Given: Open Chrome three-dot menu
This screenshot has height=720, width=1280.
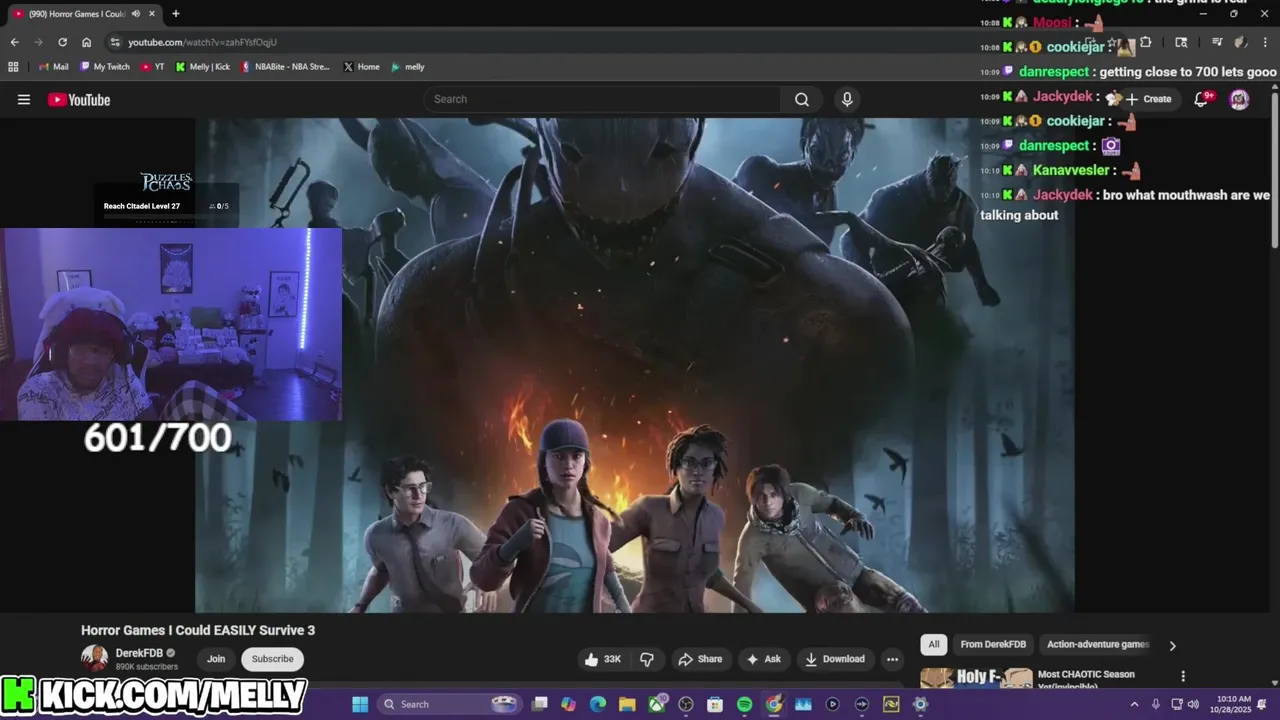Looking at the screenshot, I should (1264, 42).
